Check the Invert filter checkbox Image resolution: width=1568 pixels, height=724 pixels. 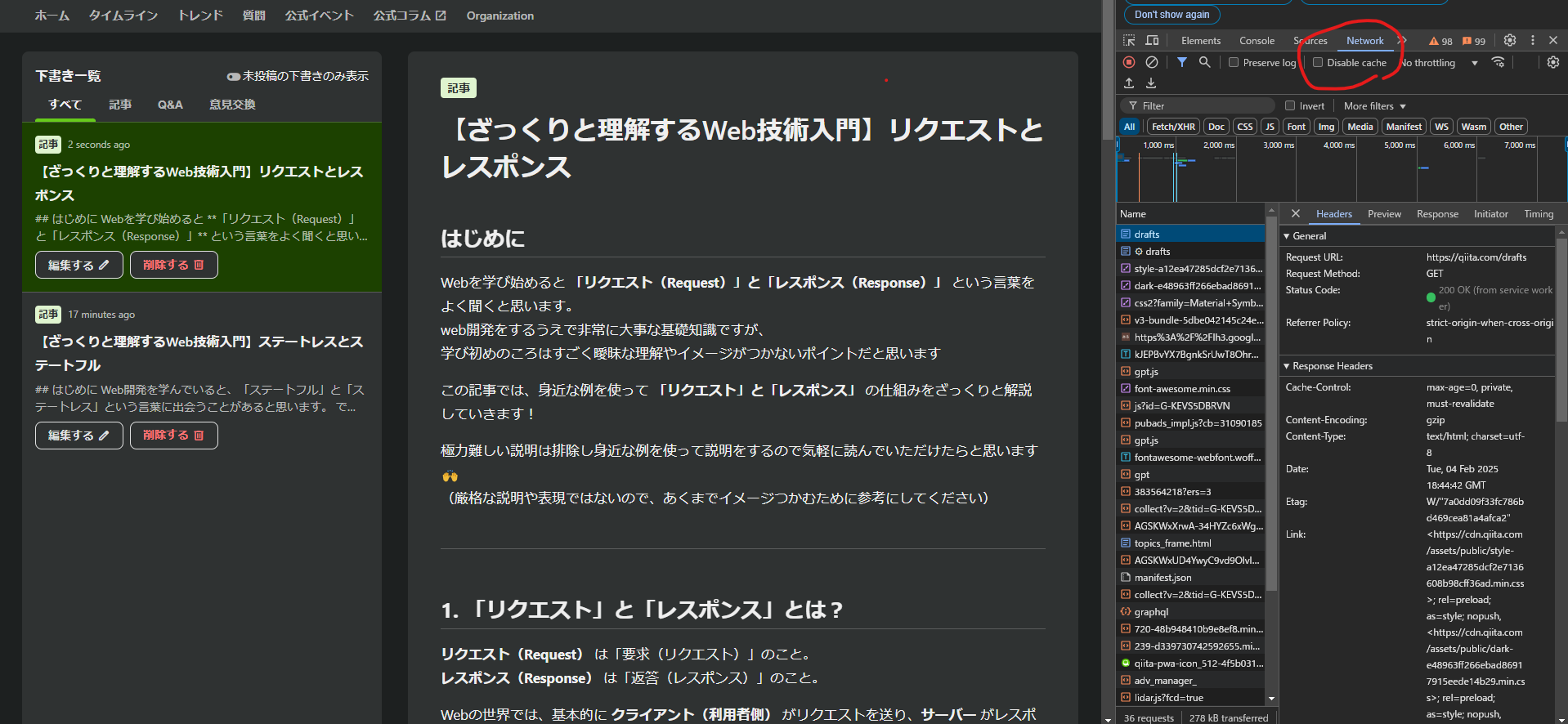click(x=1290, y=105)
